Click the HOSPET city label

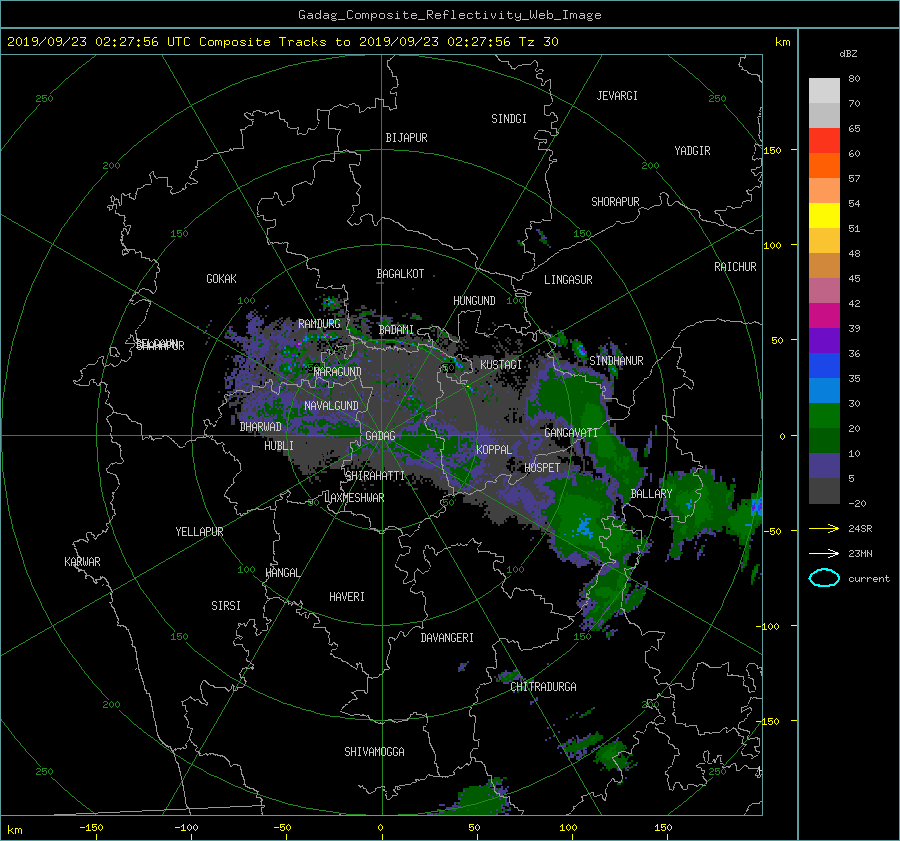[542, 468]
